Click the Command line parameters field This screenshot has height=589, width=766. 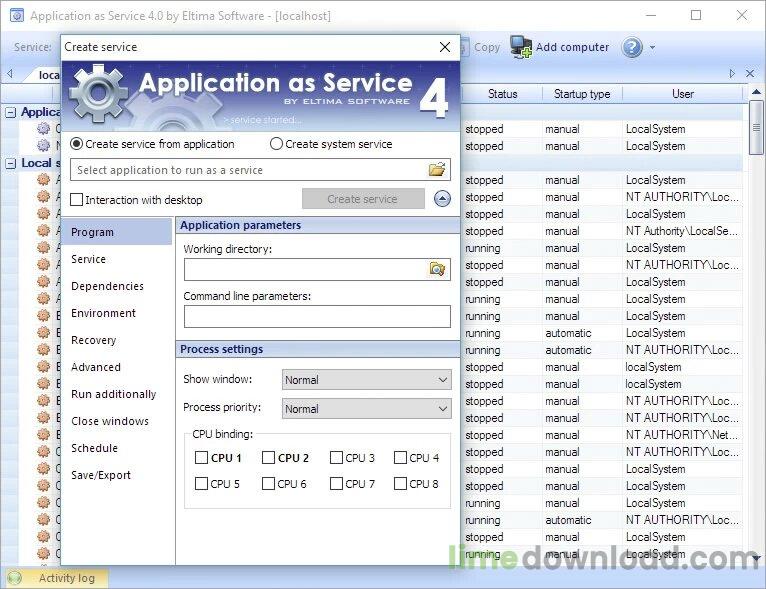(317, 316)
